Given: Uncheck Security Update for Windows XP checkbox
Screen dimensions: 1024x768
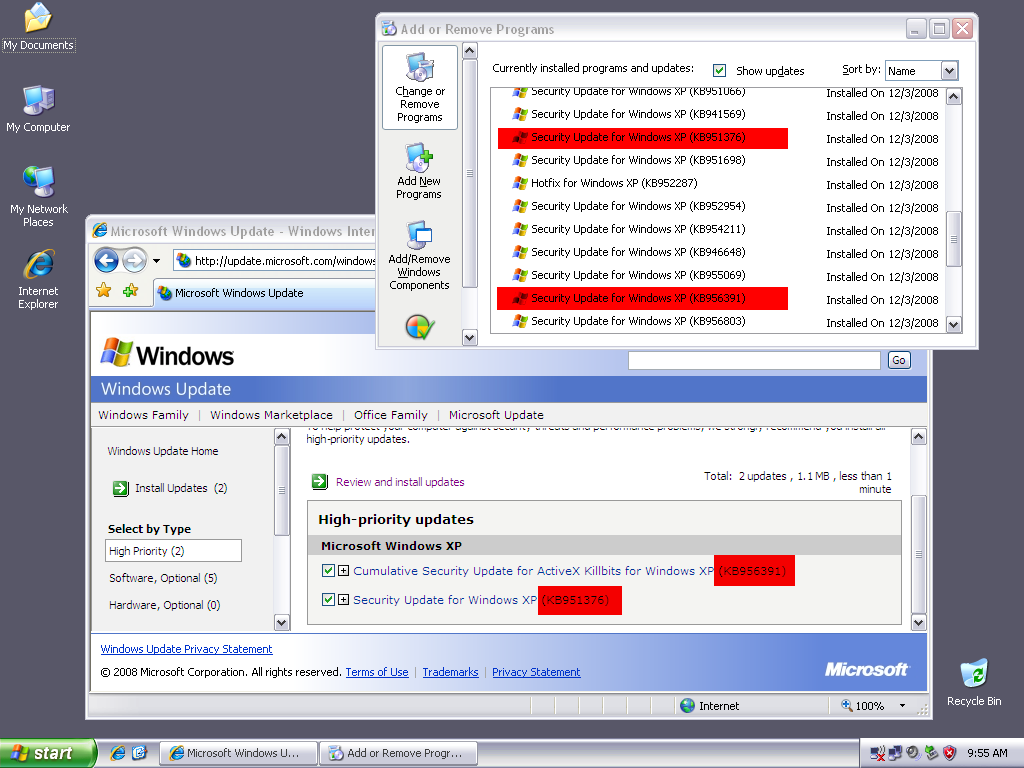Looking at the screenshot, I should [328, 600].
